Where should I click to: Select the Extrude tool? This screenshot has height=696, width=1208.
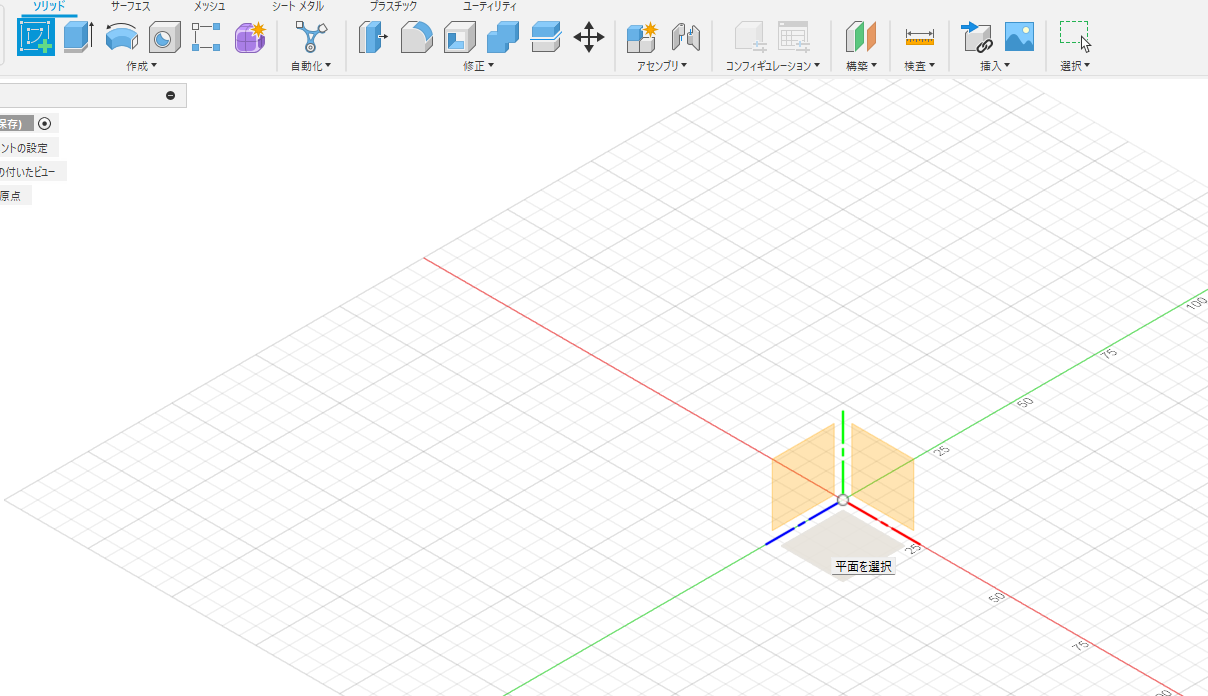[79, 37]
